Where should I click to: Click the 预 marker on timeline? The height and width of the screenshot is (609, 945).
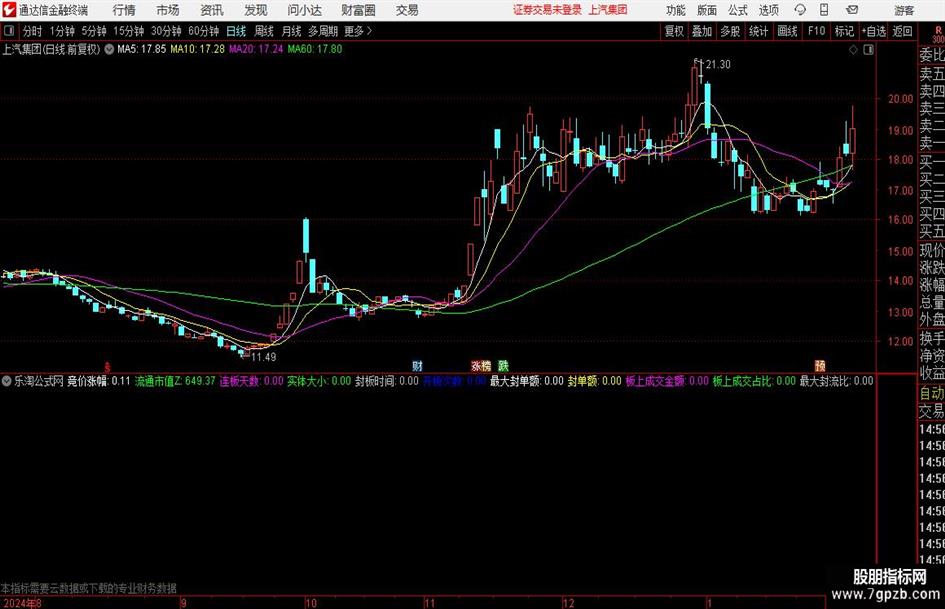click(x=820, y=366)
